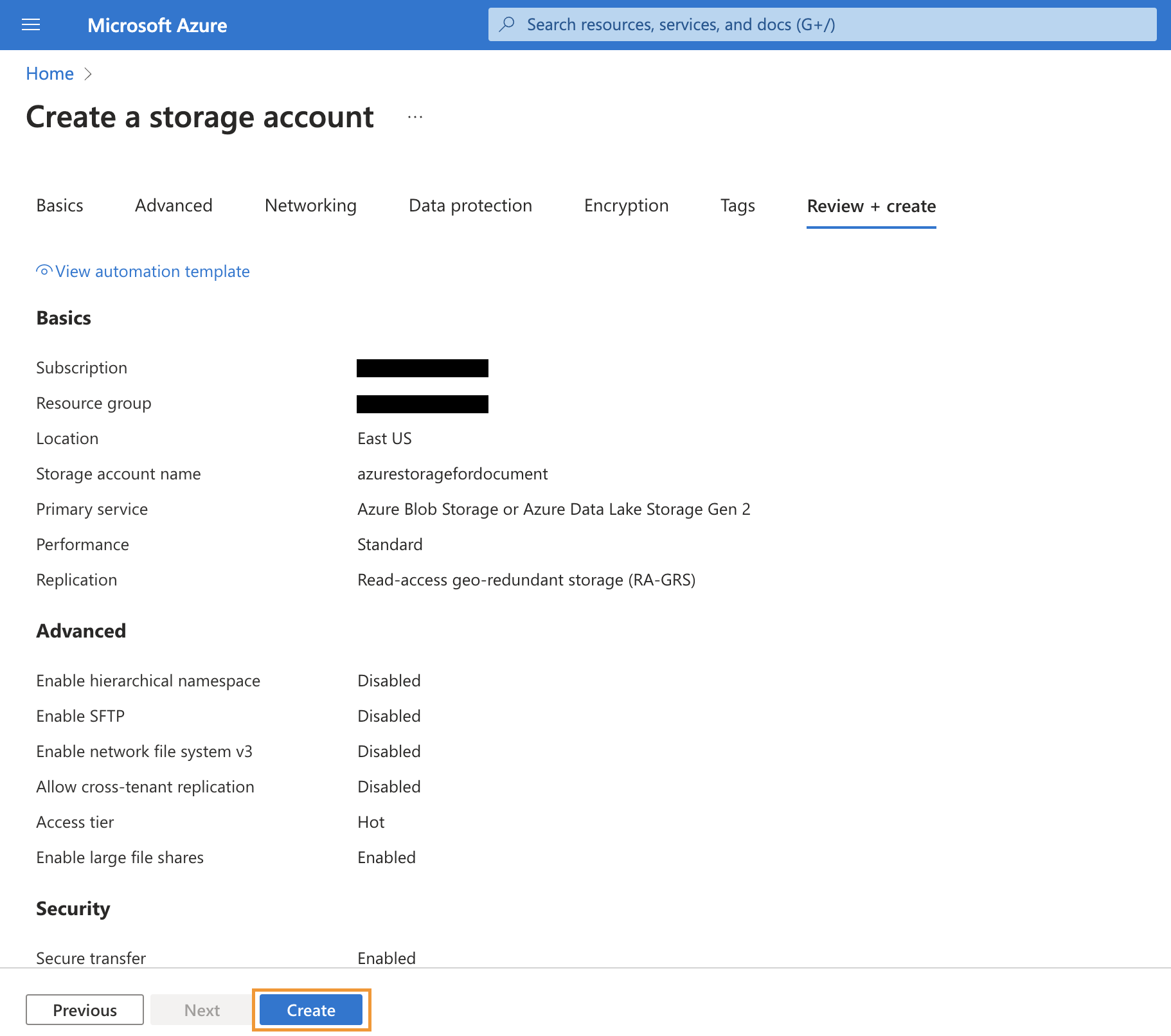Open the hamburger portal menu
1171x1036 pixels.
(x=31, y=25)
